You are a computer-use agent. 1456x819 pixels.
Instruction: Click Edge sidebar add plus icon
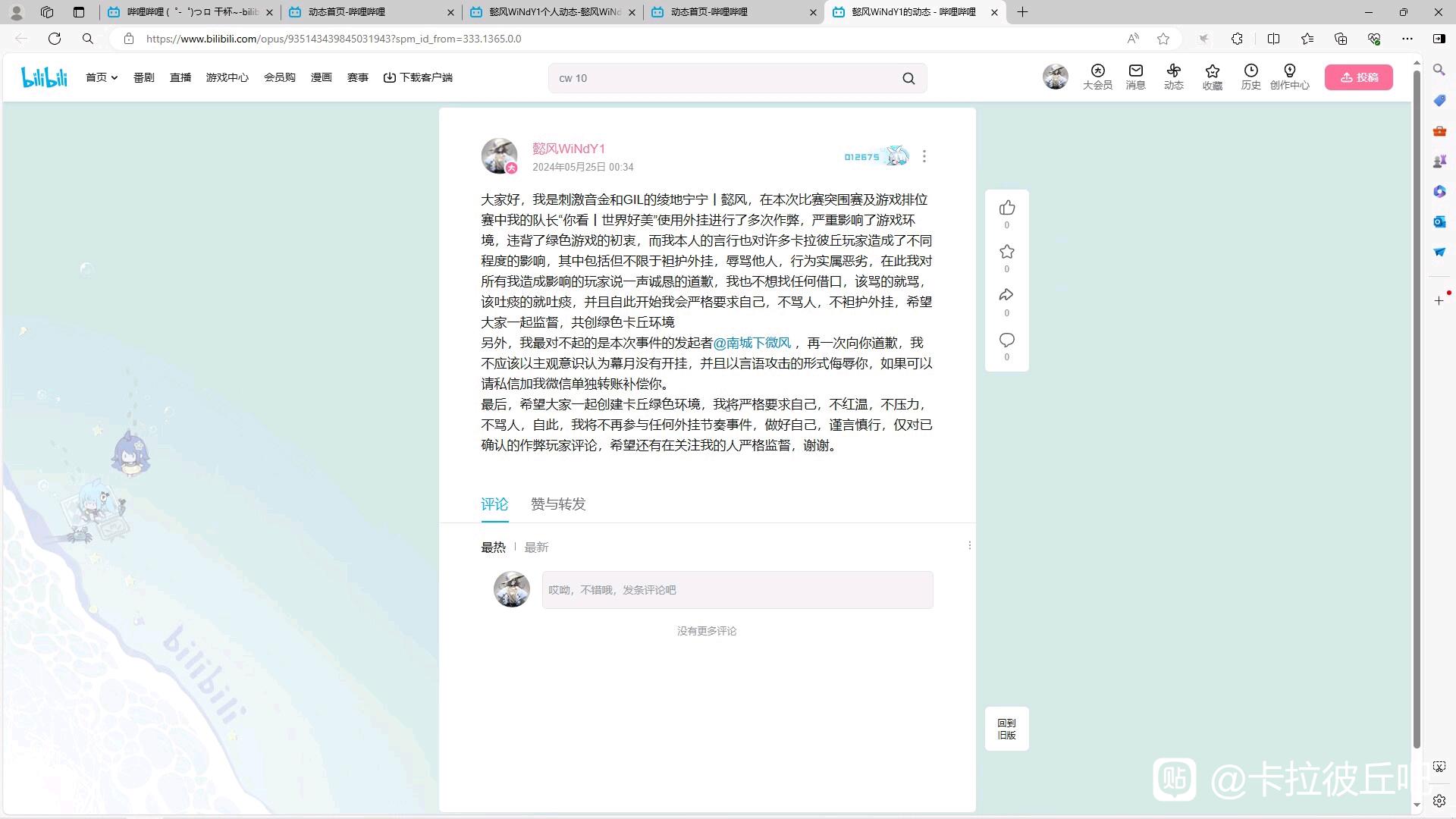[x=1439, y=301]
